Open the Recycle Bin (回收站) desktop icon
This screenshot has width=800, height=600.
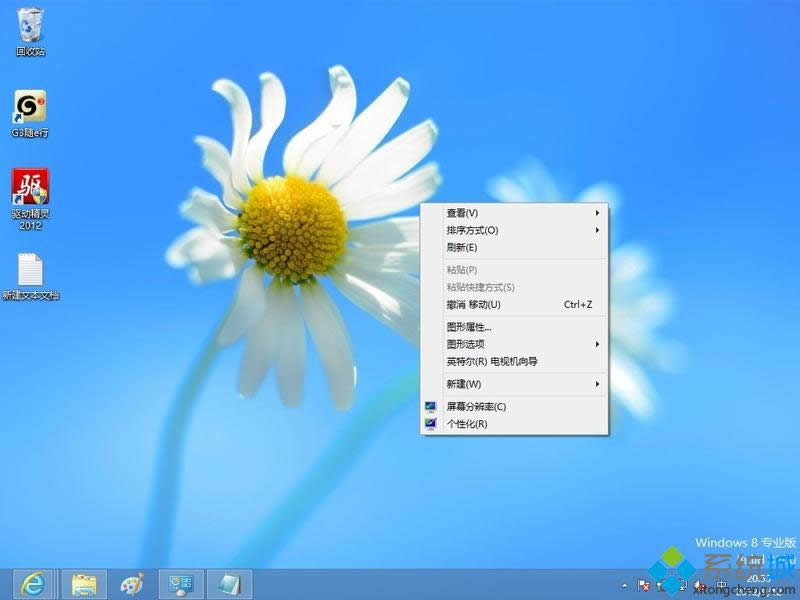click(28, 30)
